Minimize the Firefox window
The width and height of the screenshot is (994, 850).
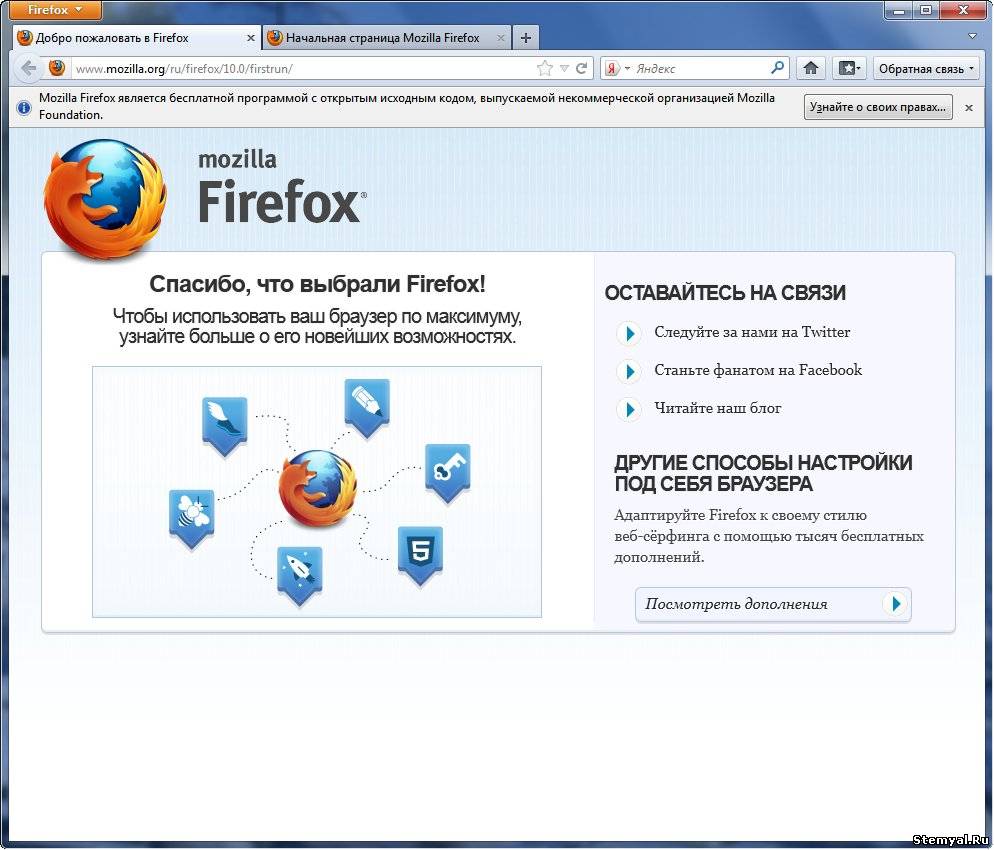(898, 10)
